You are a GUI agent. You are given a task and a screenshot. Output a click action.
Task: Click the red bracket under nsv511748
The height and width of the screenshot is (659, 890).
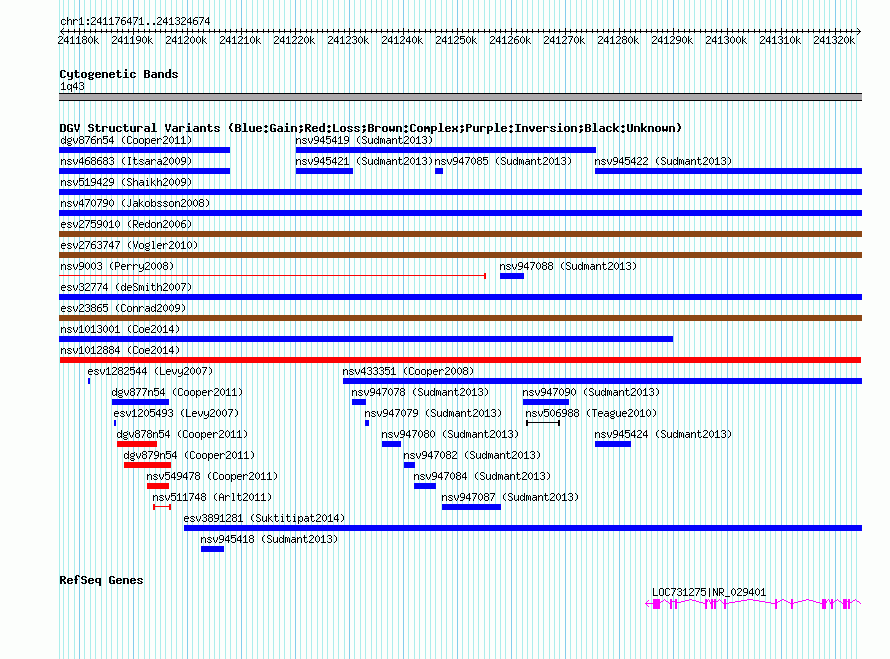162,507
